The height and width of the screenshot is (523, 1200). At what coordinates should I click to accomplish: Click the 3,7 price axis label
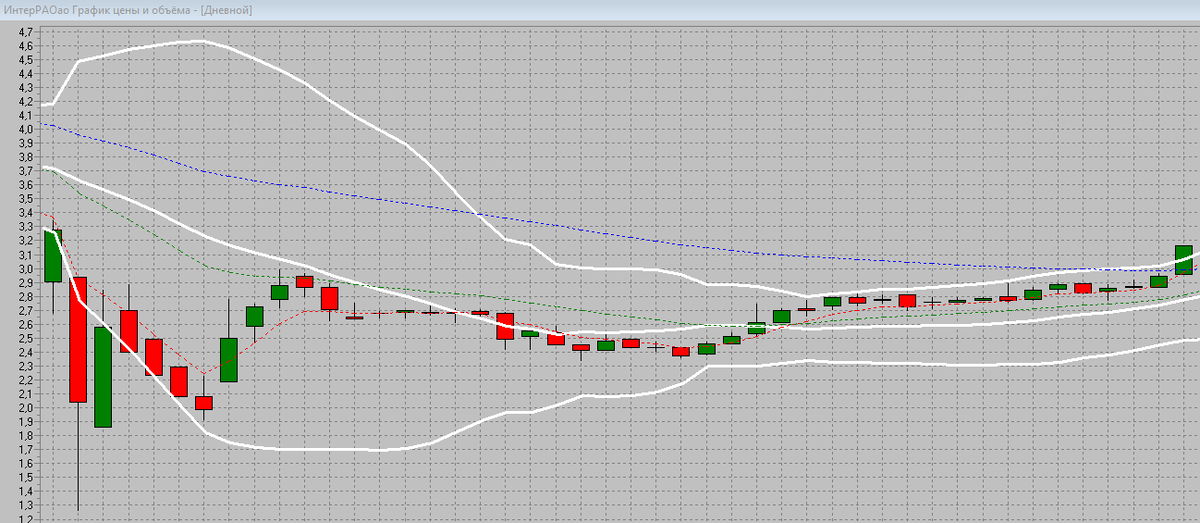pos(26,171)
